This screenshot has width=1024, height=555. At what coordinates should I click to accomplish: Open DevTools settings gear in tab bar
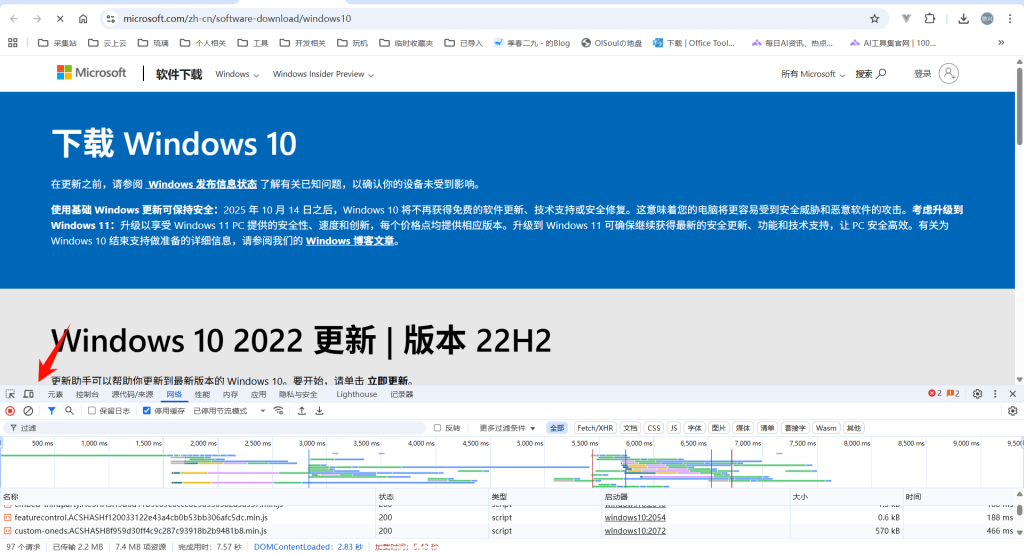977,394
